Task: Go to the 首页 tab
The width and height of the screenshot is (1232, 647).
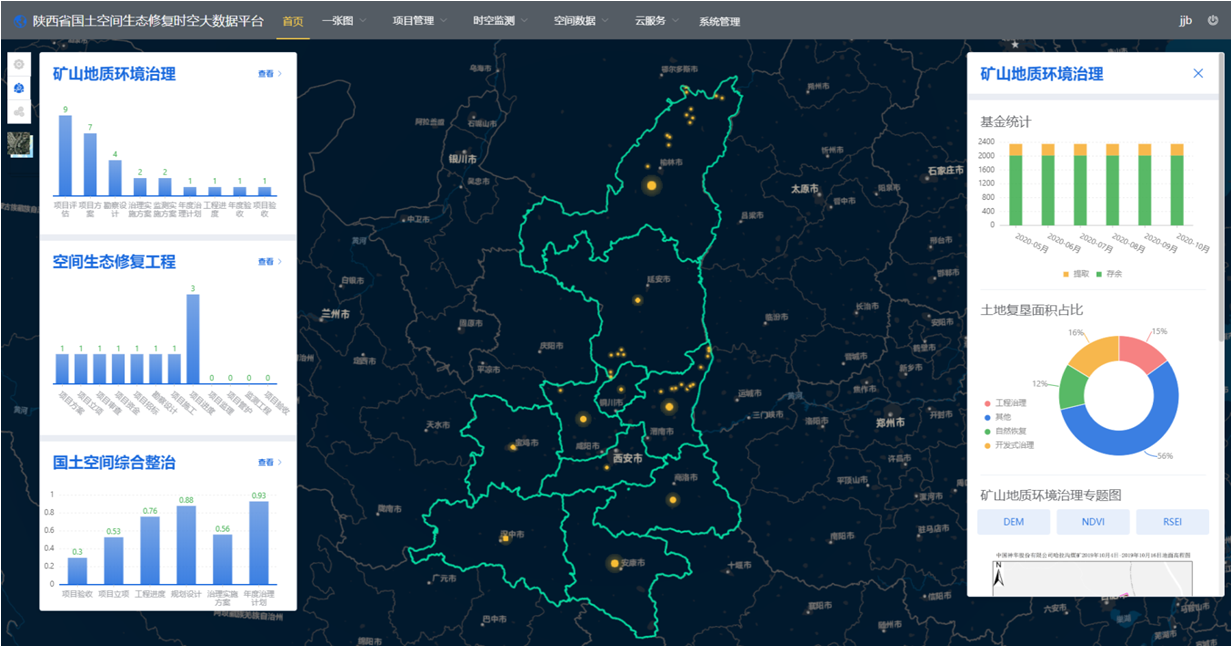Action: (x=293, y=21)
